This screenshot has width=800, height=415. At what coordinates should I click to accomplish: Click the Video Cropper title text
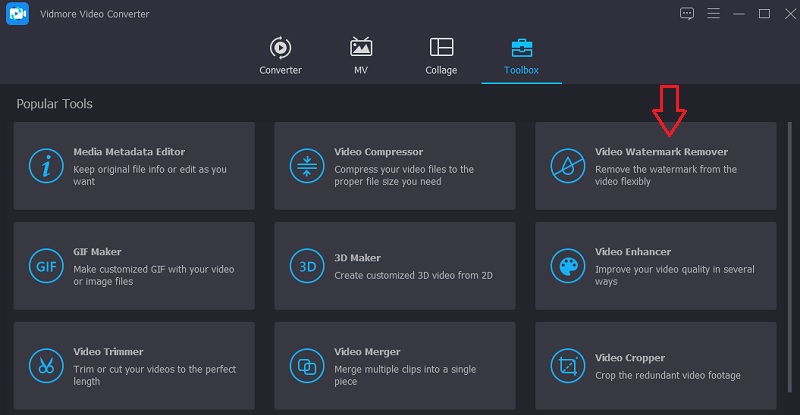[x=630, y=358]
